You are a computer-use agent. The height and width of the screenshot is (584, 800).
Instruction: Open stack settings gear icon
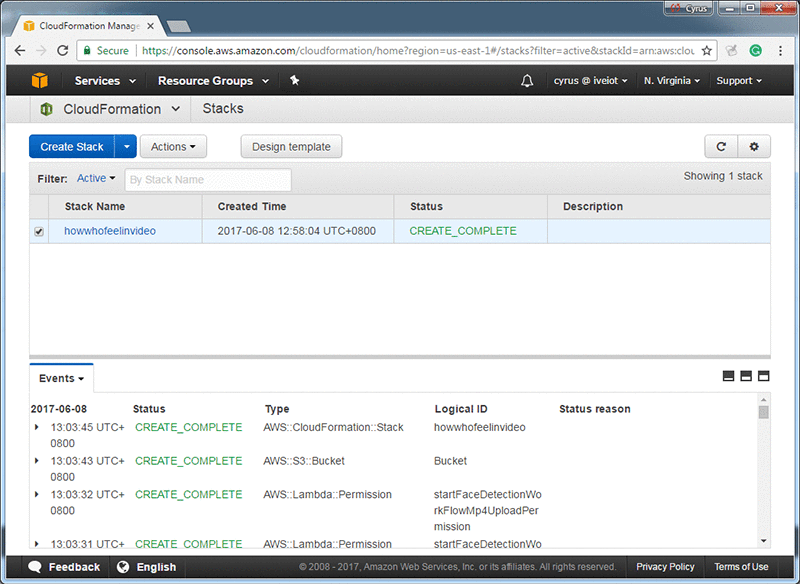(x=754, y=147)
